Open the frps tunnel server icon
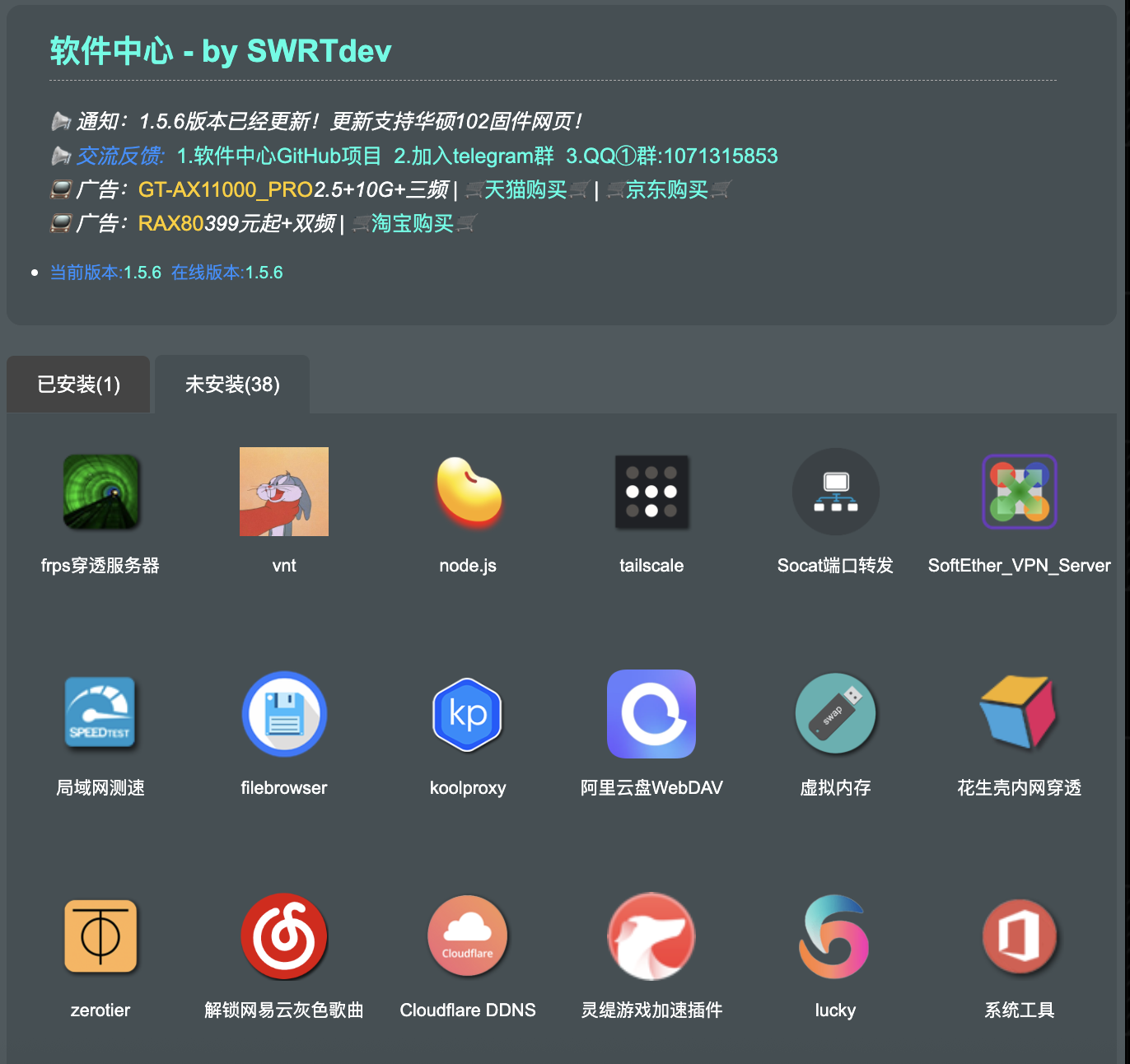Screen dimensions: 1130x1064 [x=100, y=492]
